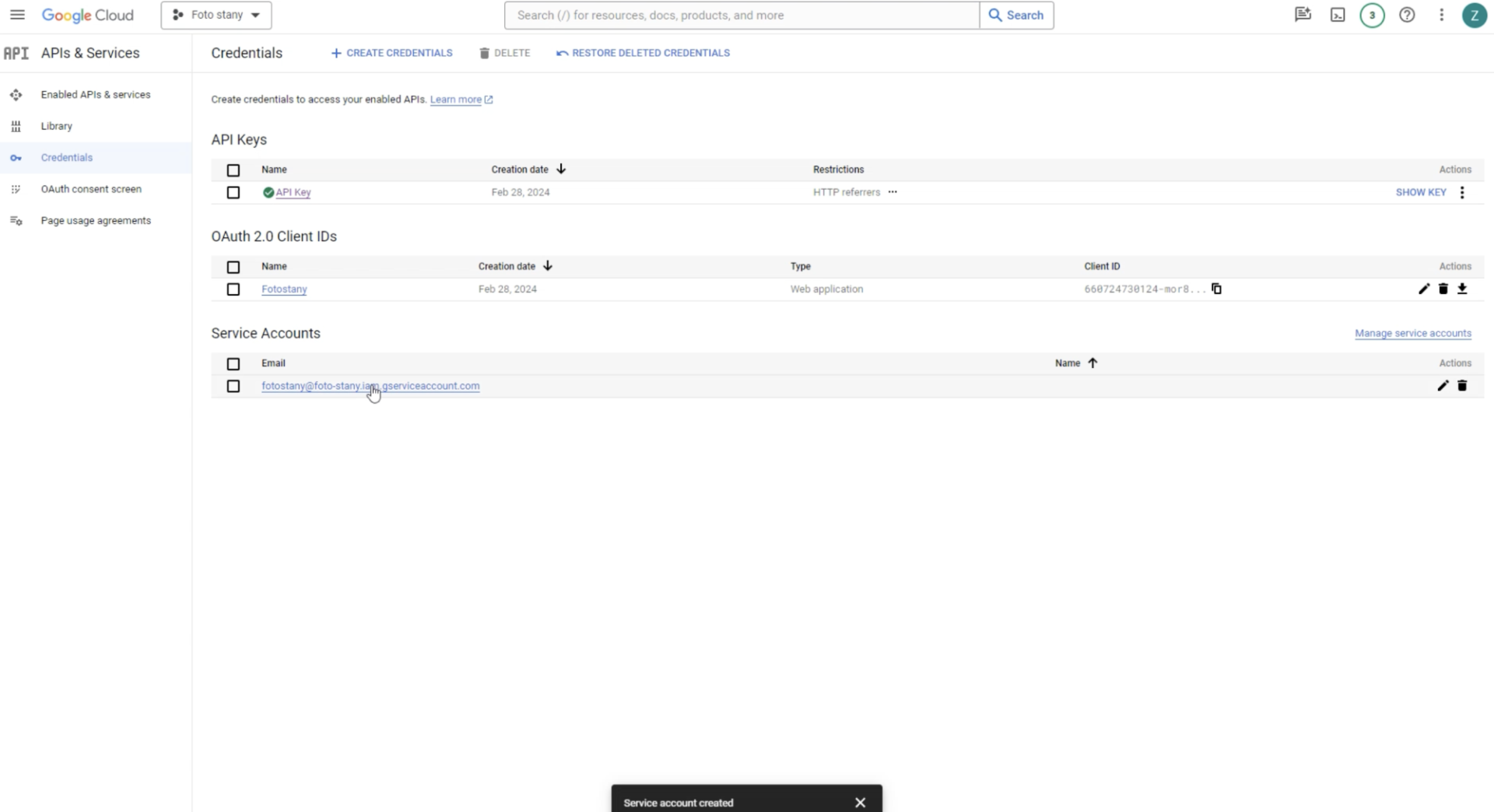Check the API Key row checkbox
Screen dimensions: 1494x812
pyautogui.click(x=233, y=193)
